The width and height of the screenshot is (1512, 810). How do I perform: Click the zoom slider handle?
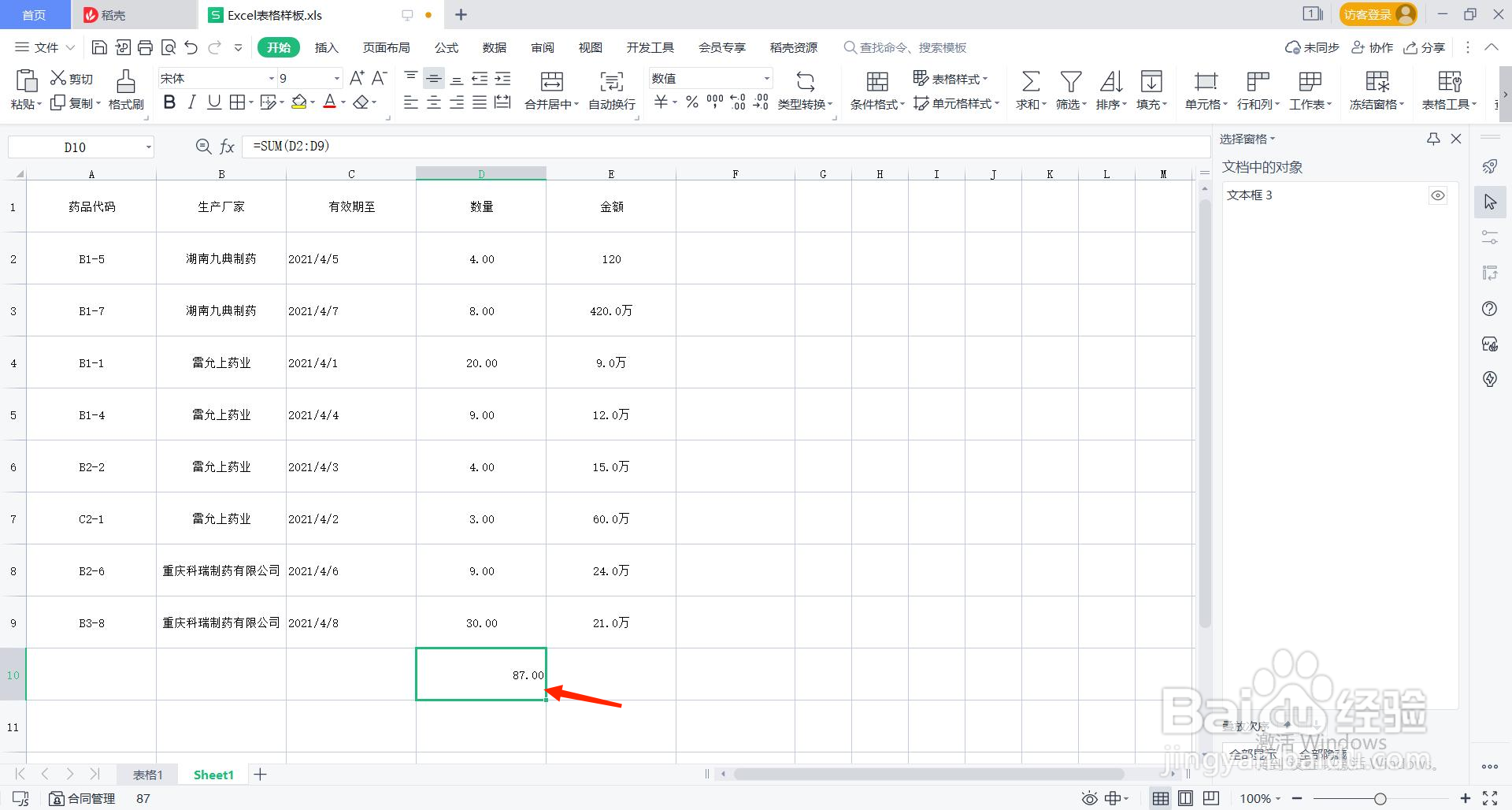(1380, 799)
